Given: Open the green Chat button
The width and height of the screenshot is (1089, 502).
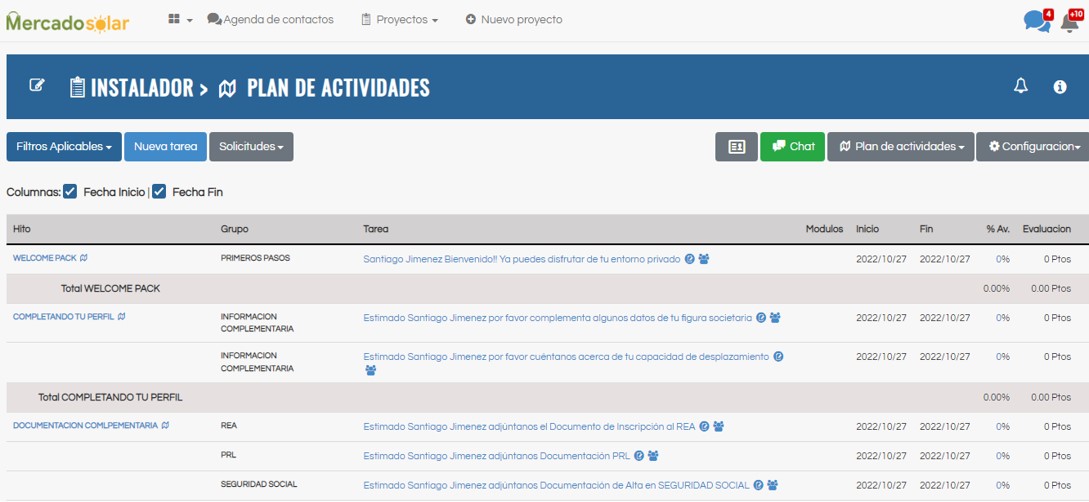Looking at the screenshot, I should [x=792, y=147].
